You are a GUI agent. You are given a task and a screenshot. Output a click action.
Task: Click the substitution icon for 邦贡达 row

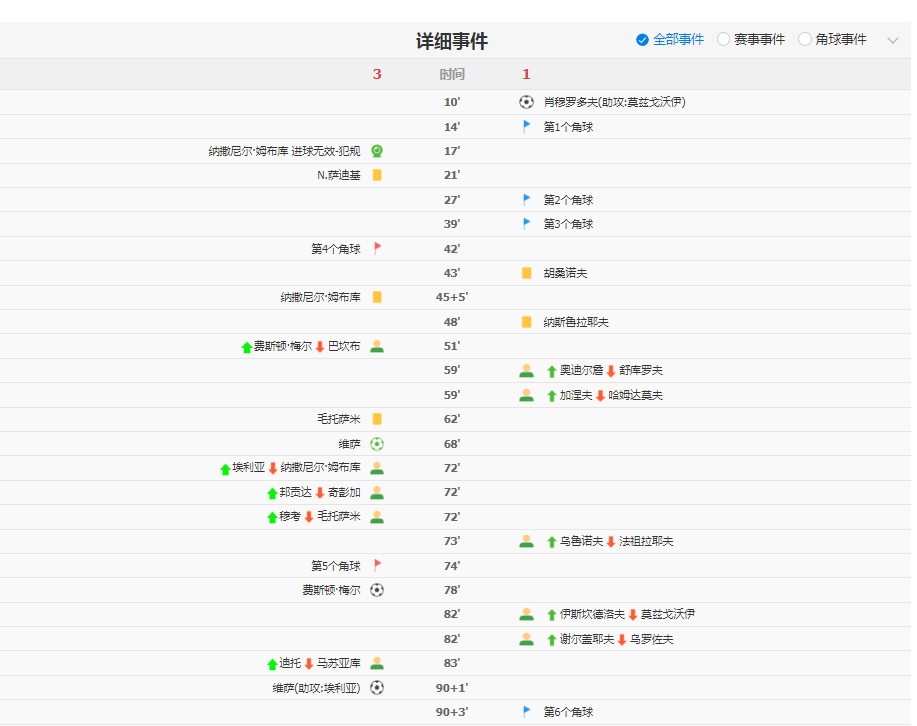377,493
